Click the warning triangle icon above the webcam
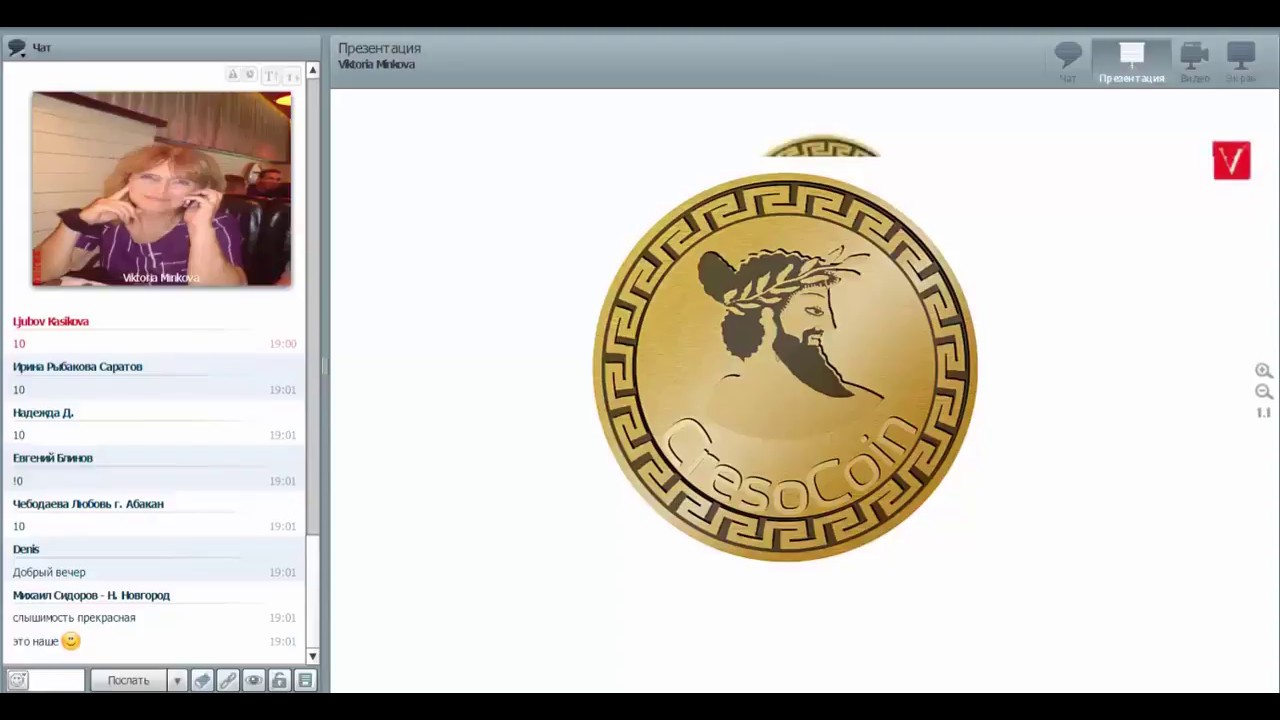Image resolution: width=1280 pixels, height=720 pixels. 233,75
